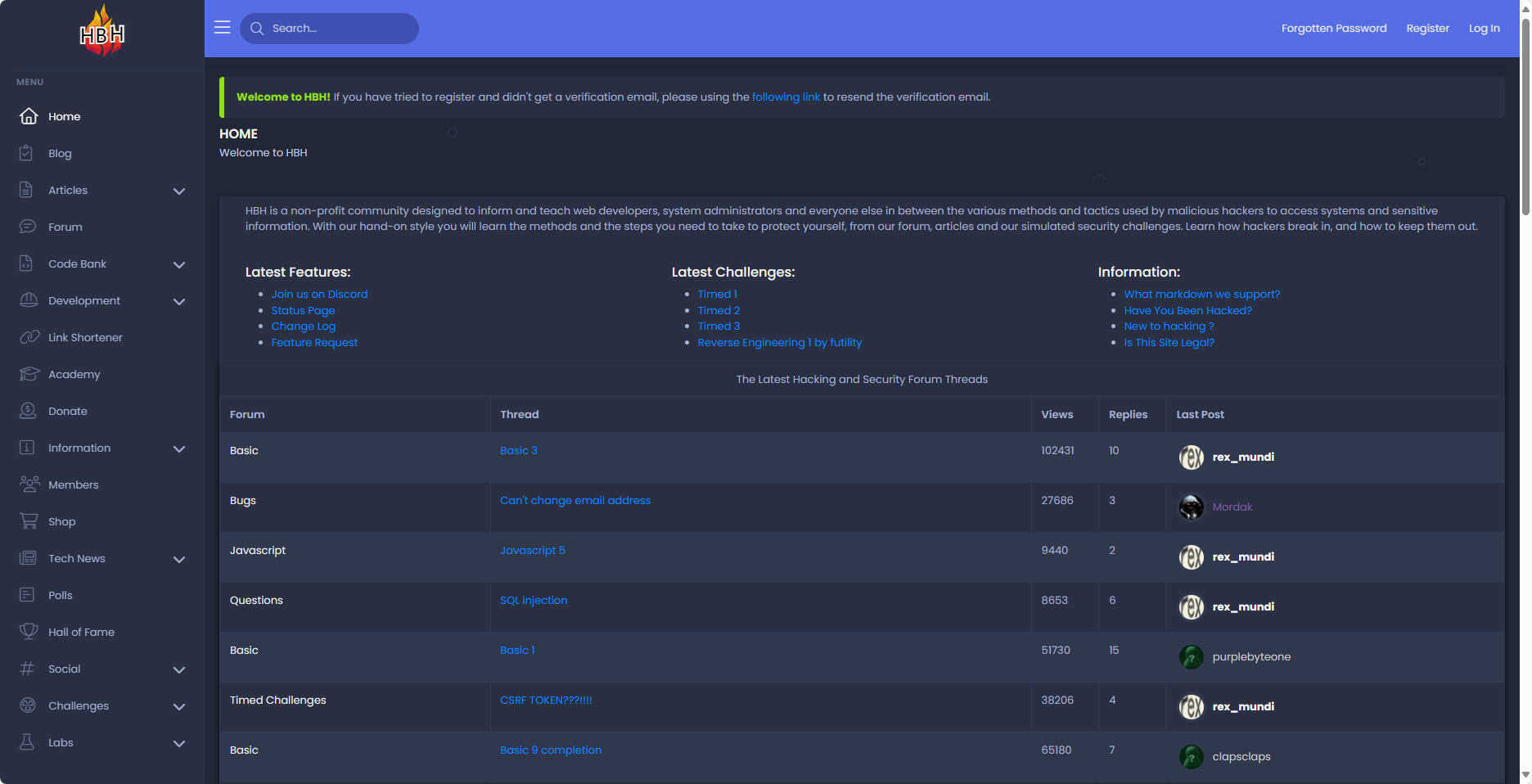Viewport: 1532px width, 784px height.
Task: Expand the Social submenu chevron
Action: point(179,669)
